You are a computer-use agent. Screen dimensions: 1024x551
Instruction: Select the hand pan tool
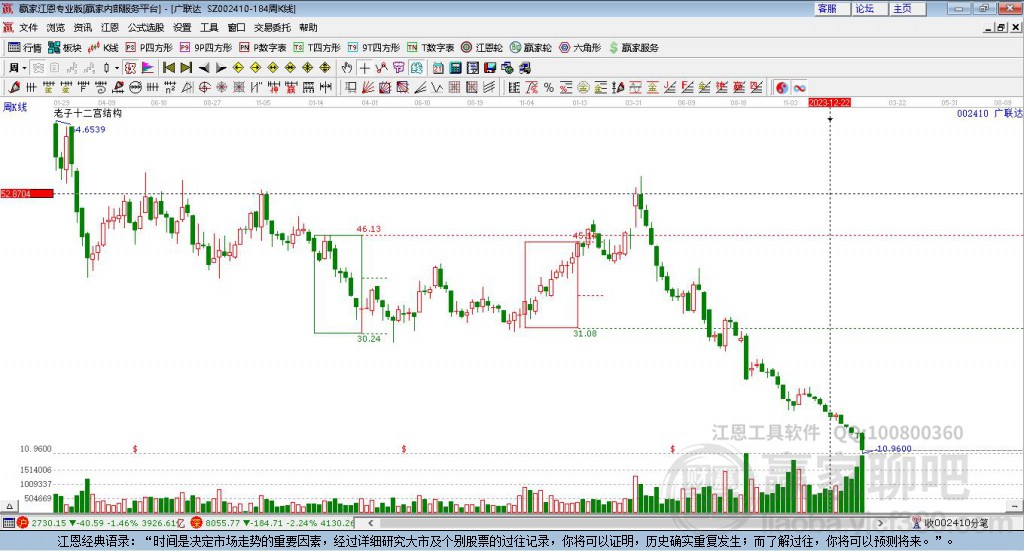[x=347, y=68]
